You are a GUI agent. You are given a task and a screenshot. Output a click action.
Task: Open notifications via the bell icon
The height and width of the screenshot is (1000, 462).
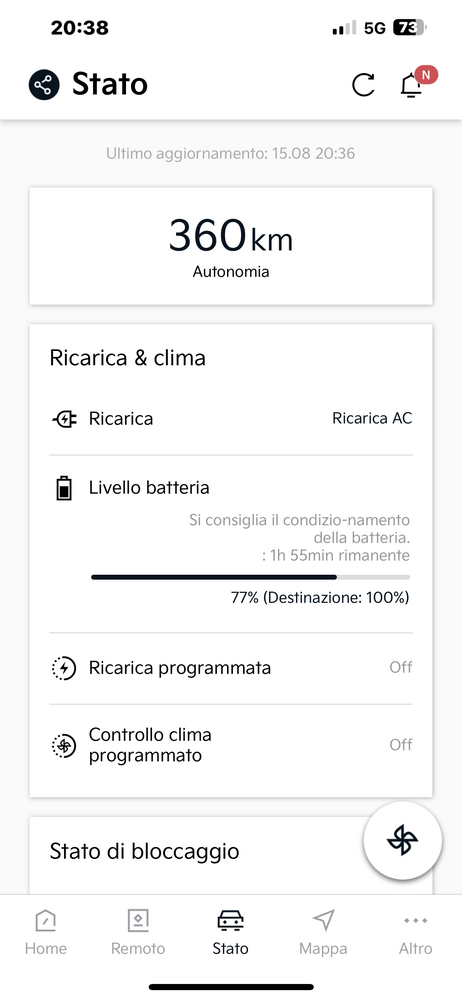coord(411,85)
